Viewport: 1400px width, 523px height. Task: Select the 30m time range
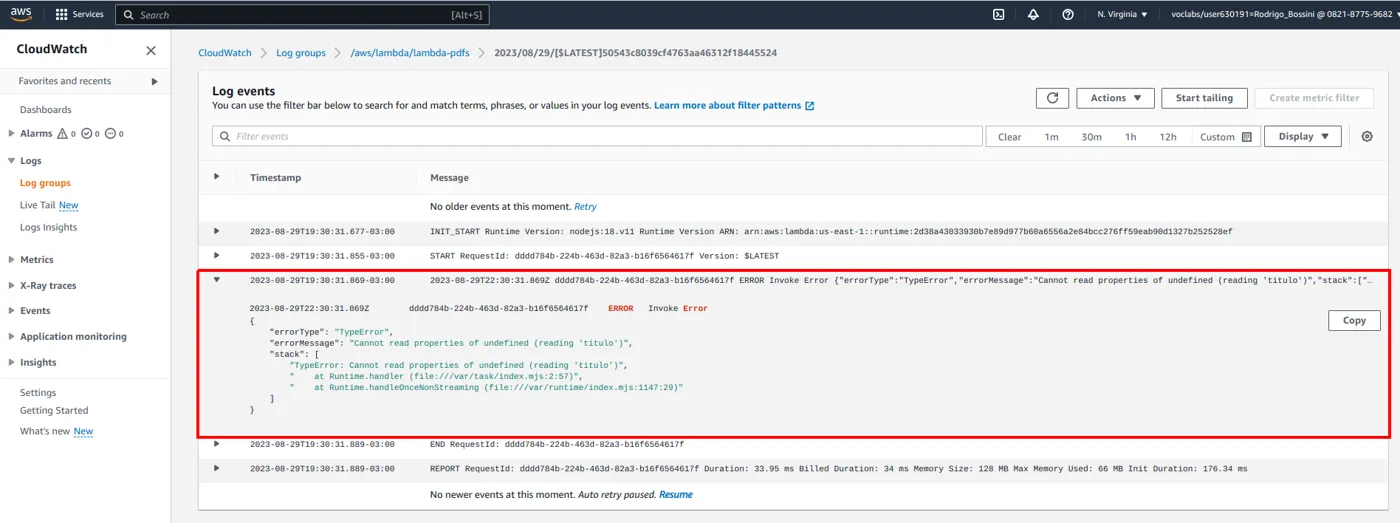1091,137
